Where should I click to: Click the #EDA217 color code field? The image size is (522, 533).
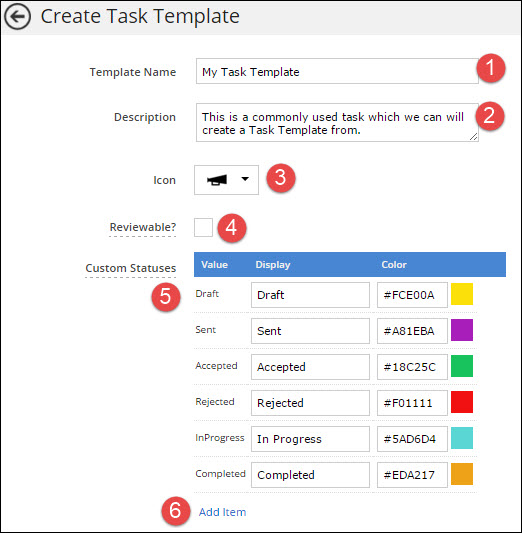[x=412, y=475]
